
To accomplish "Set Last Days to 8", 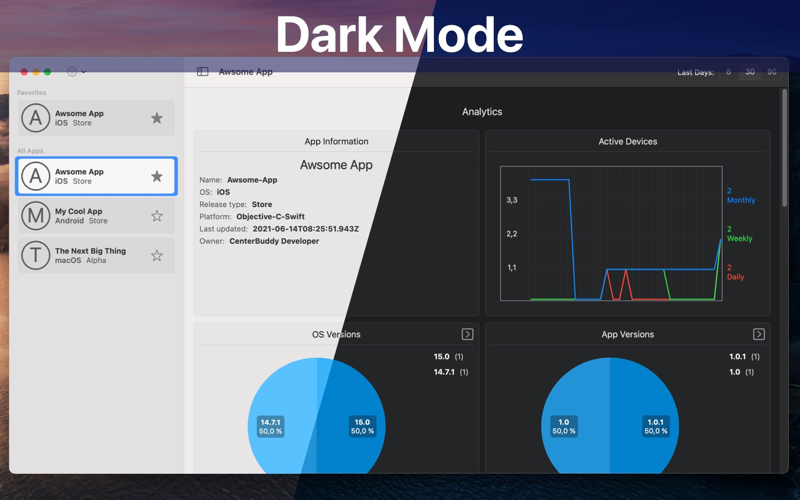I will 729,72.
